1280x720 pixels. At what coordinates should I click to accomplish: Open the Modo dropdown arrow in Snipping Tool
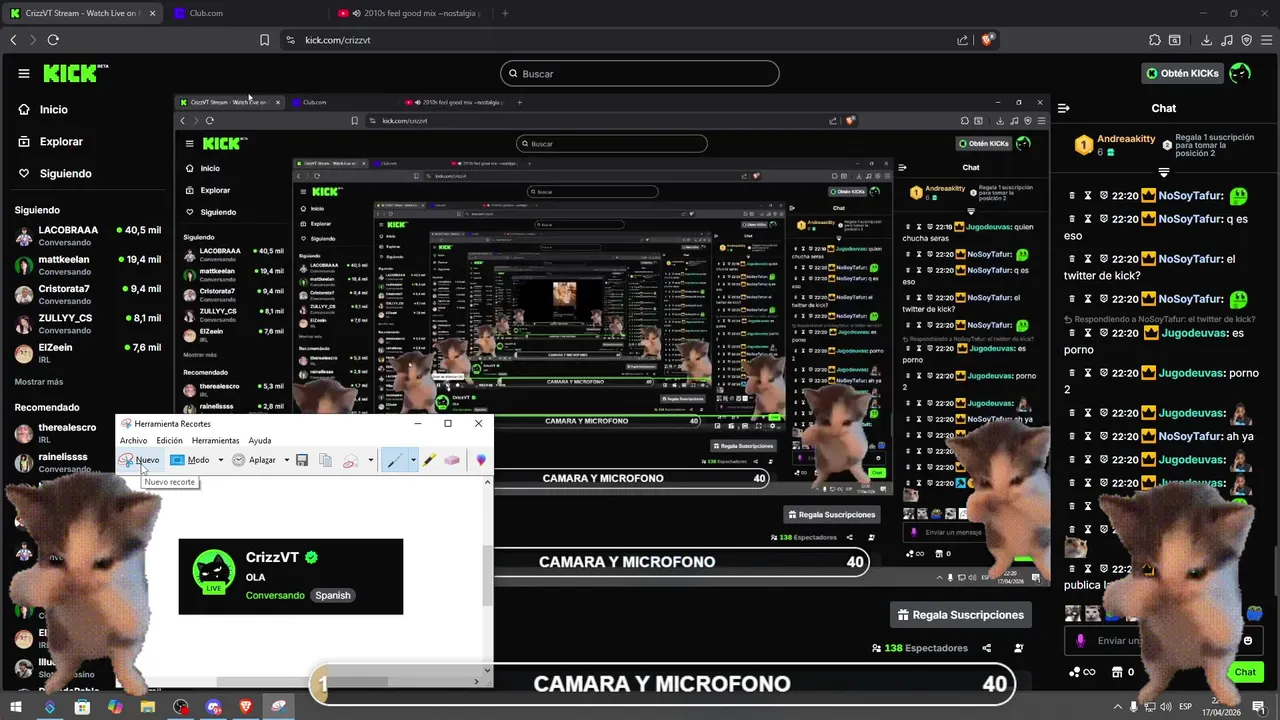click(x=220, y=460)
